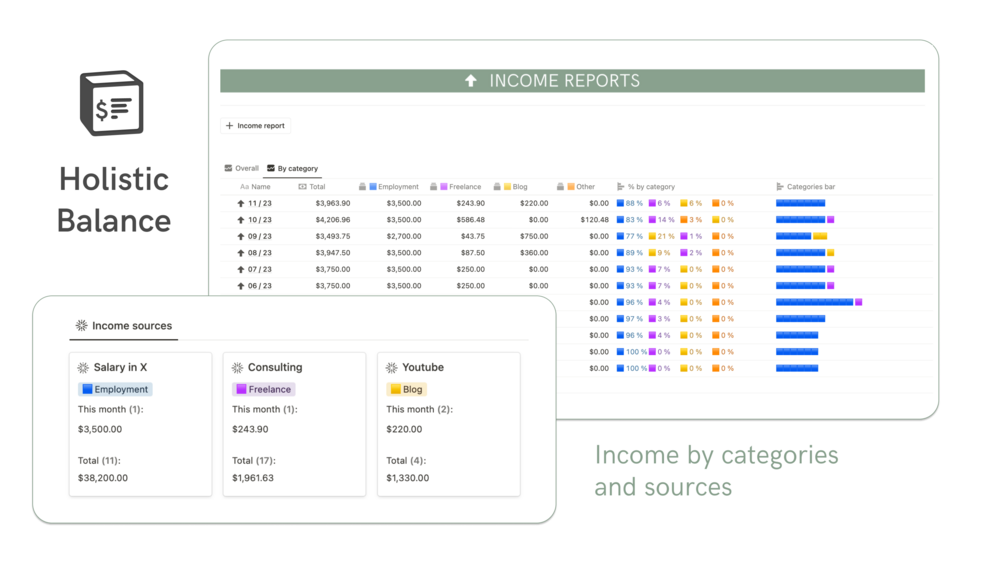
Task: Click the sparkle icon next to Consulting
Action: 238,368
